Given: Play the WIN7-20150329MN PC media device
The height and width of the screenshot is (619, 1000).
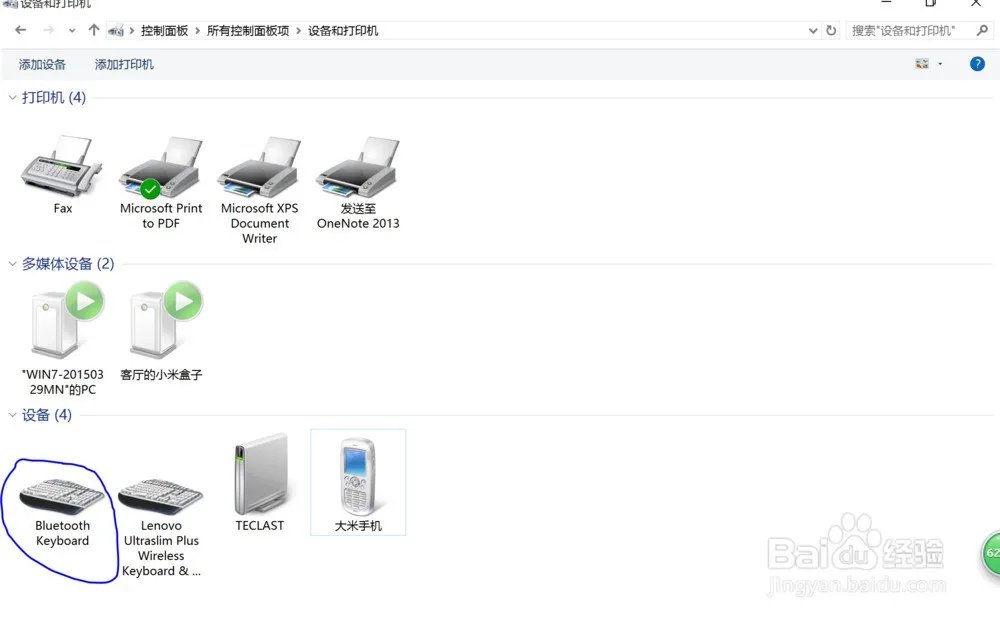Looking at the screenshot, I should (x=60, y=320).
